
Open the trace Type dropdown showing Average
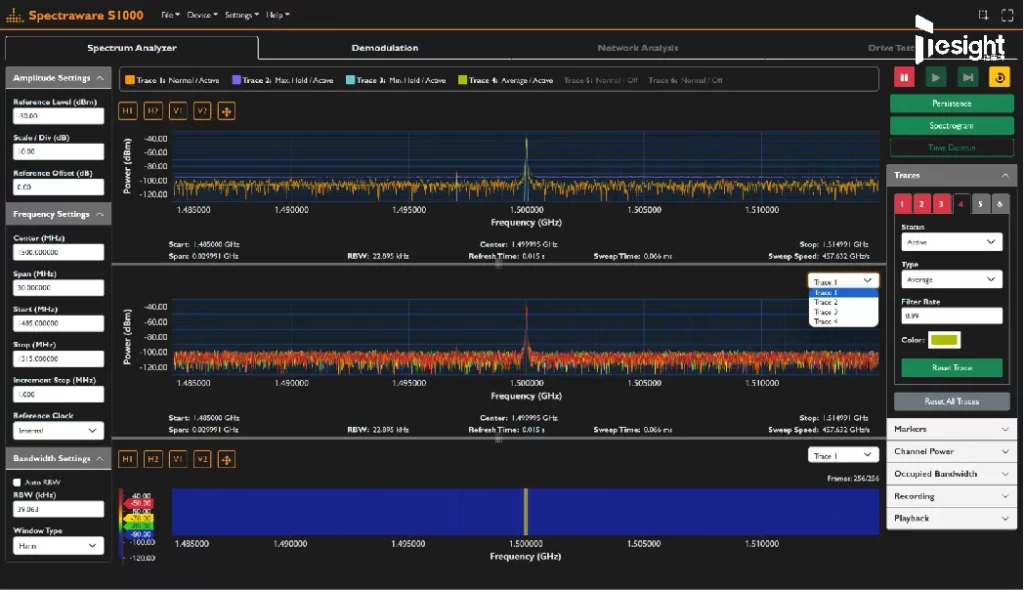click(952, 280)
